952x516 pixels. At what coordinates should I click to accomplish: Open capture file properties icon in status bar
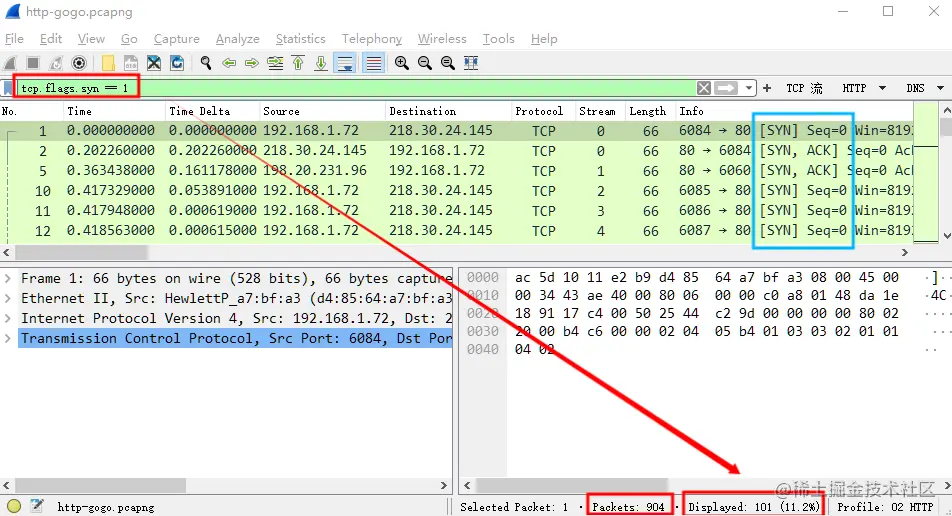click(x=37, y=506)
